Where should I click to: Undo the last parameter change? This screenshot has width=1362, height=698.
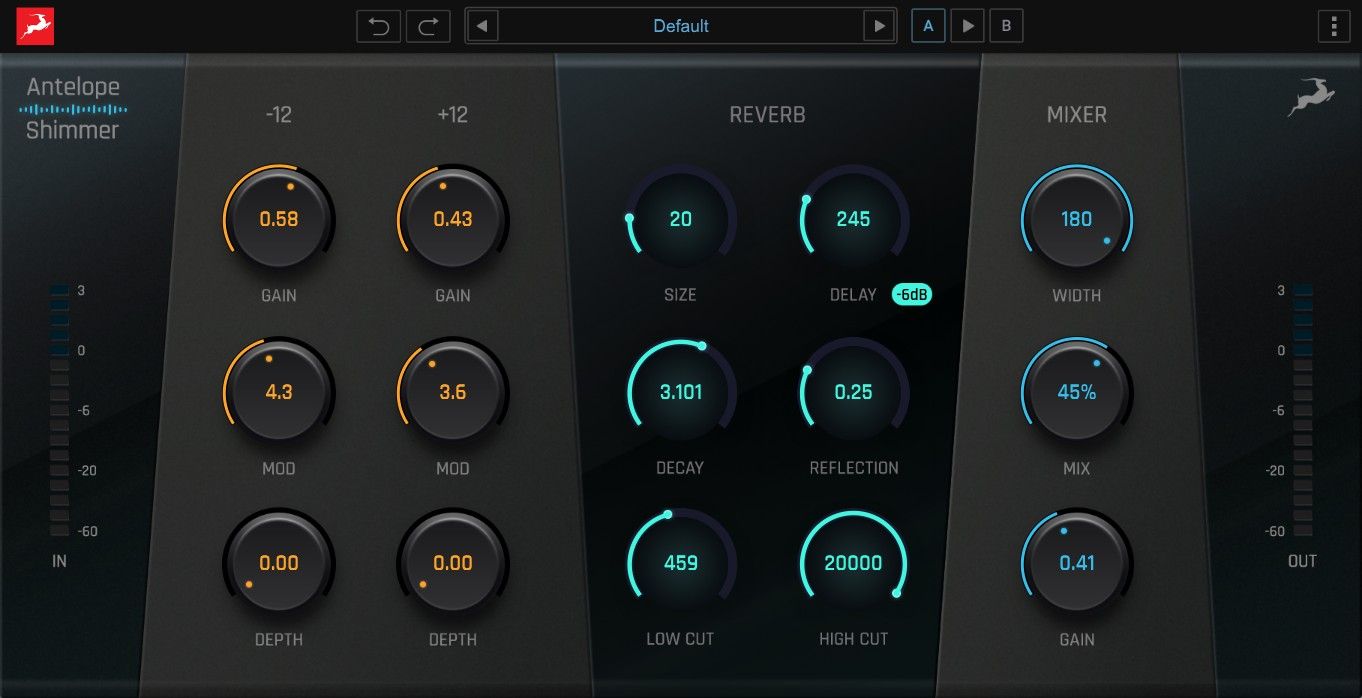pos(378,26)
